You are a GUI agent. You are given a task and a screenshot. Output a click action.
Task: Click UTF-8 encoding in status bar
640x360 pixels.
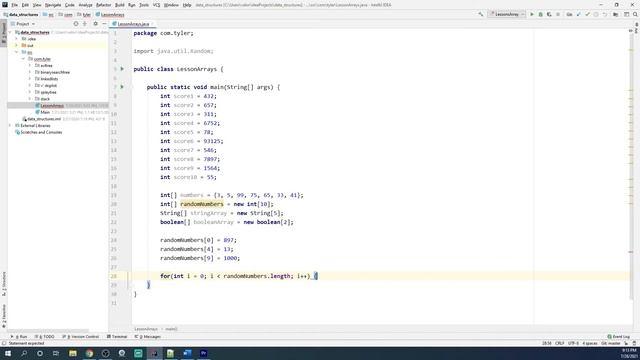pos(573,343)
